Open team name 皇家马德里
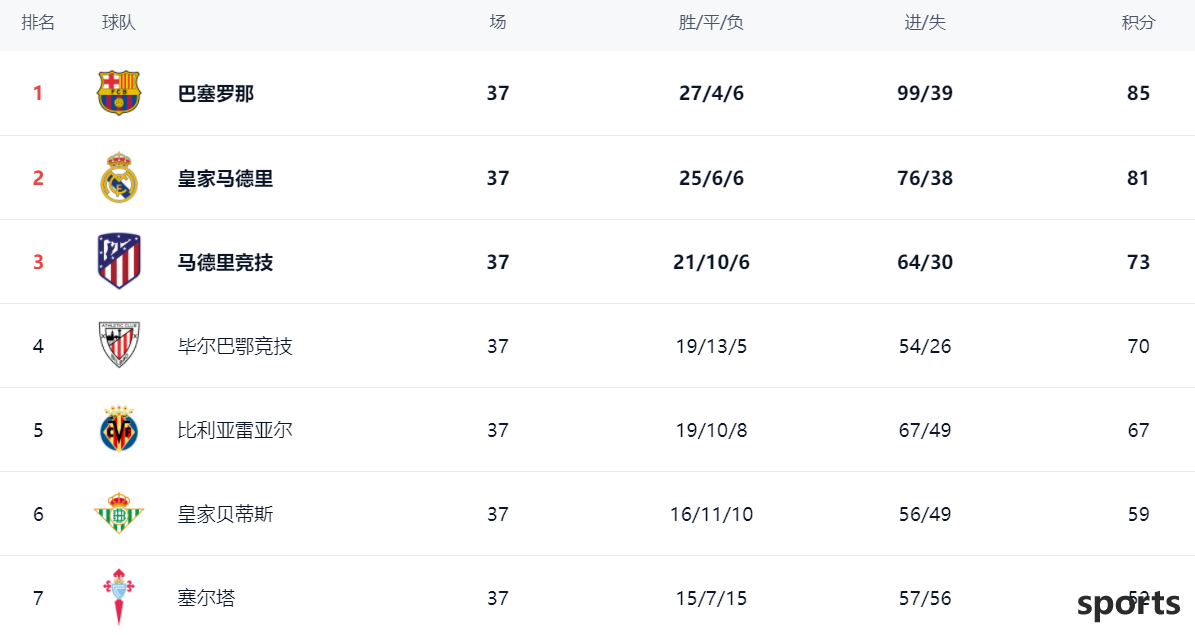This screenshot has width=1195, height=635. [226, 178]
